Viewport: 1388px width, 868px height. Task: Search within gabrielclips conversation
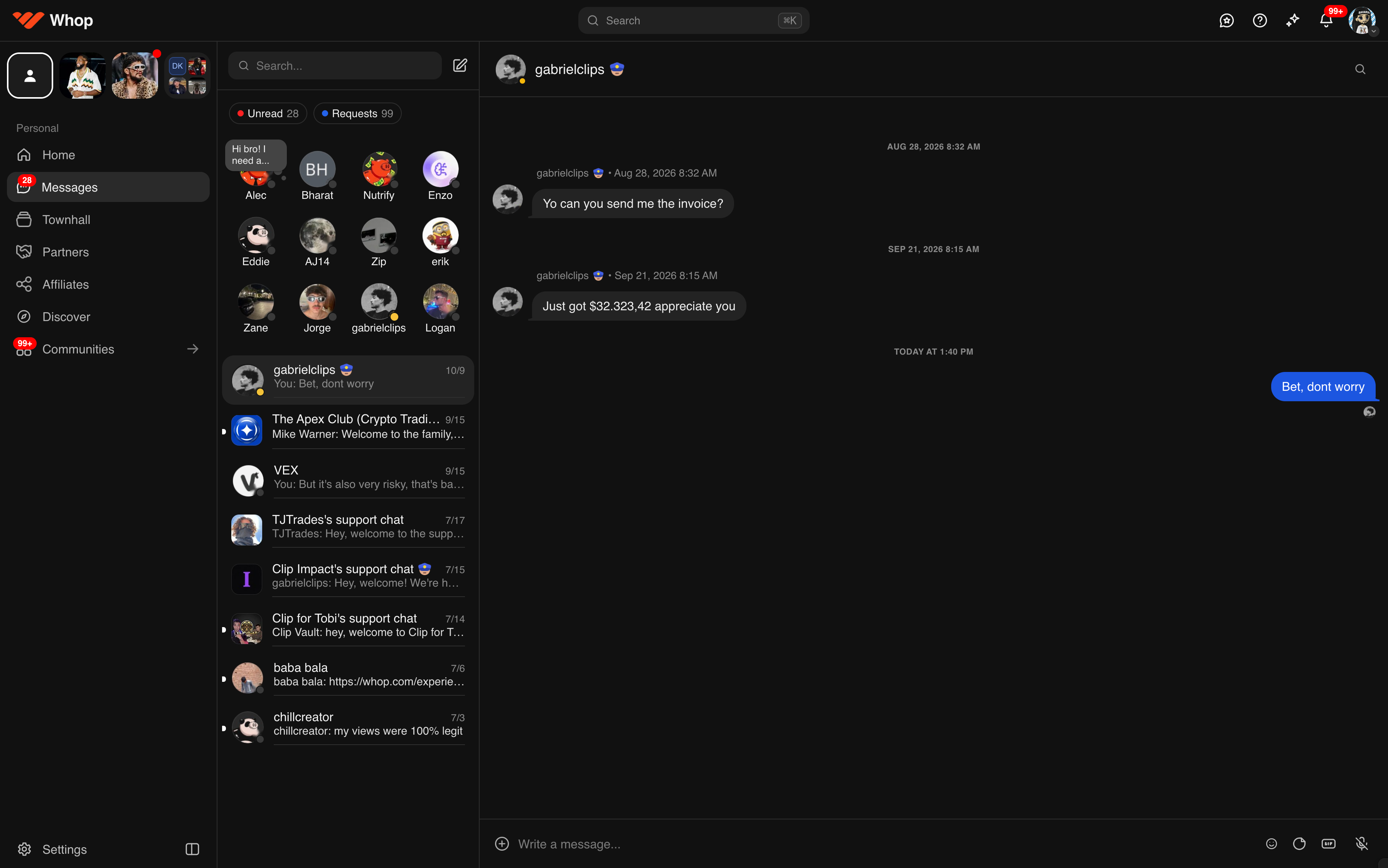coord(1361,69)
